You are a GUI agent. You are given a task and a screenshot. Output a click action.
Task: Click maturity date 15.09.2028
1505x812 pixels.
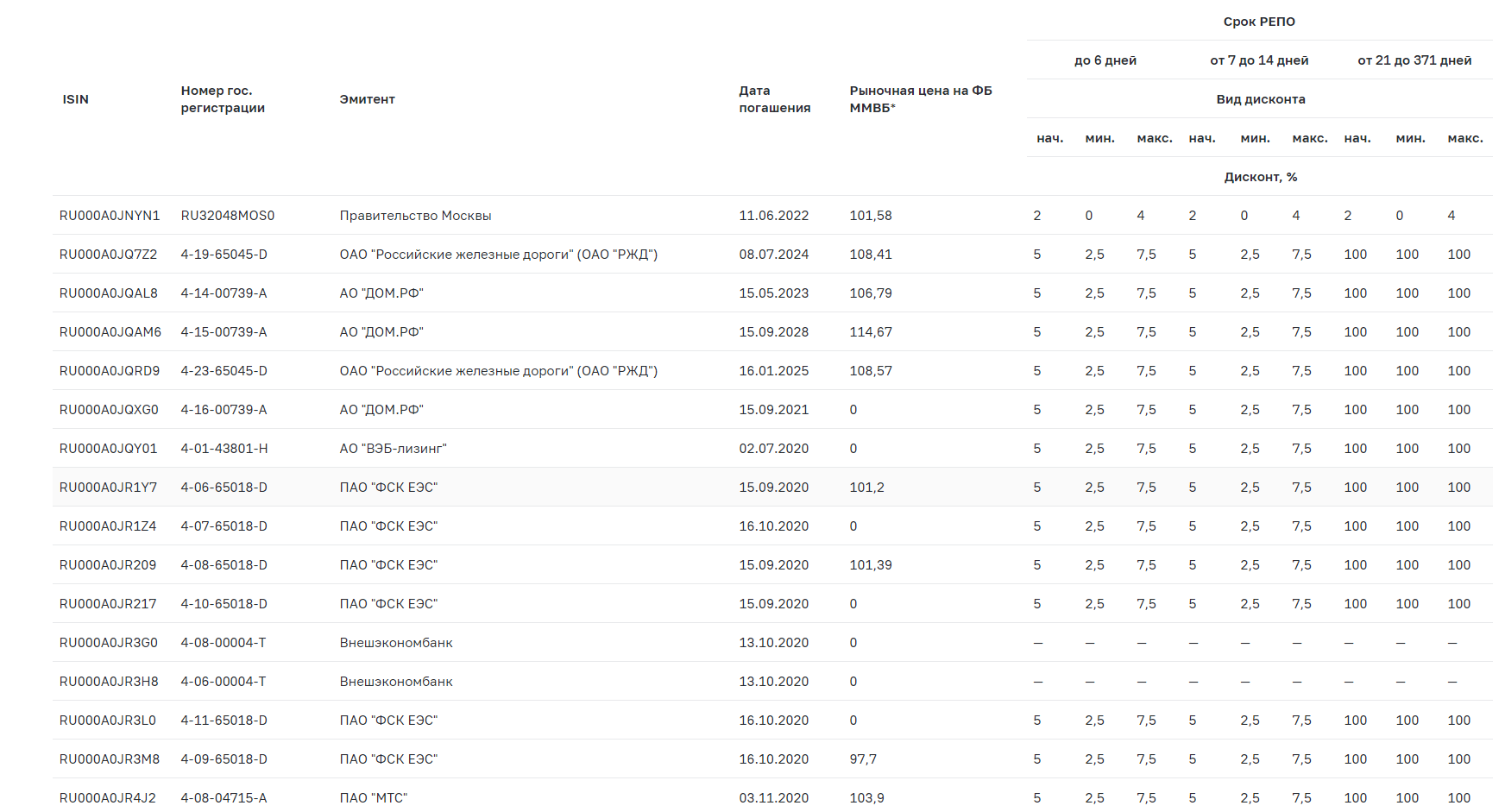[x=773, y=332]
